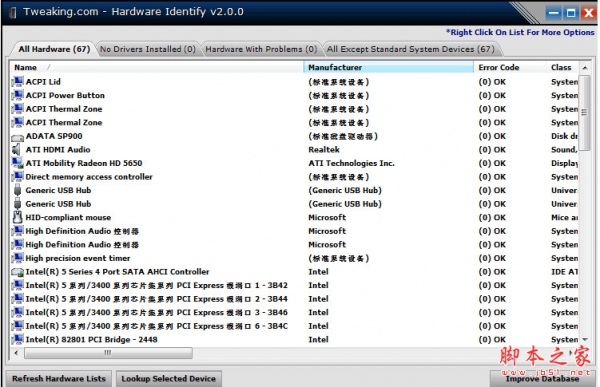The height and width of the screenshot is (387, 600).
Task: Click Microsoft in the HID-compliant mouse row
Action: (327, 217)
